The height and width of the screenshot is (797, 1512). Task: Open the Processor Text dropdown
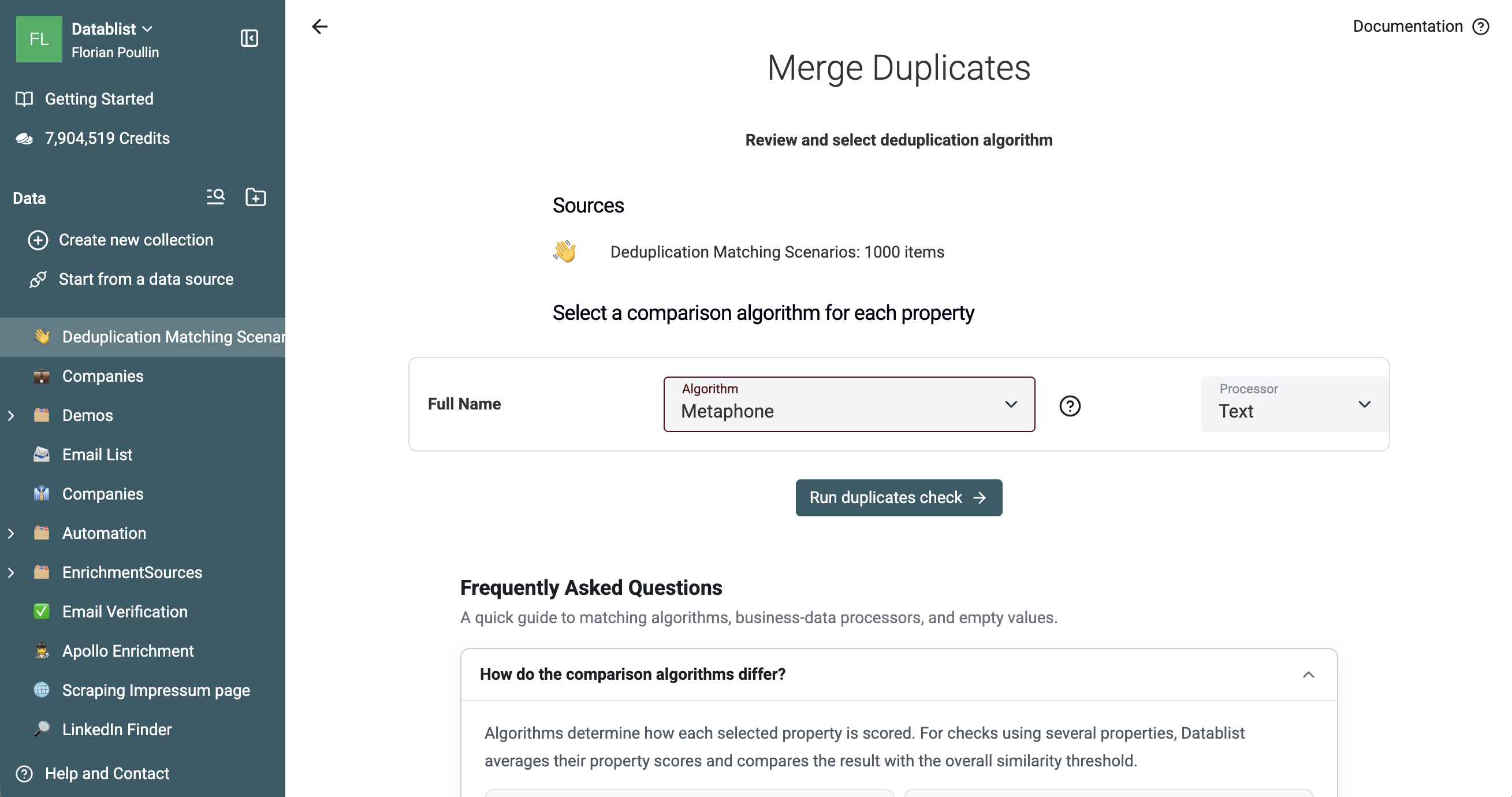pos(1294,404)
